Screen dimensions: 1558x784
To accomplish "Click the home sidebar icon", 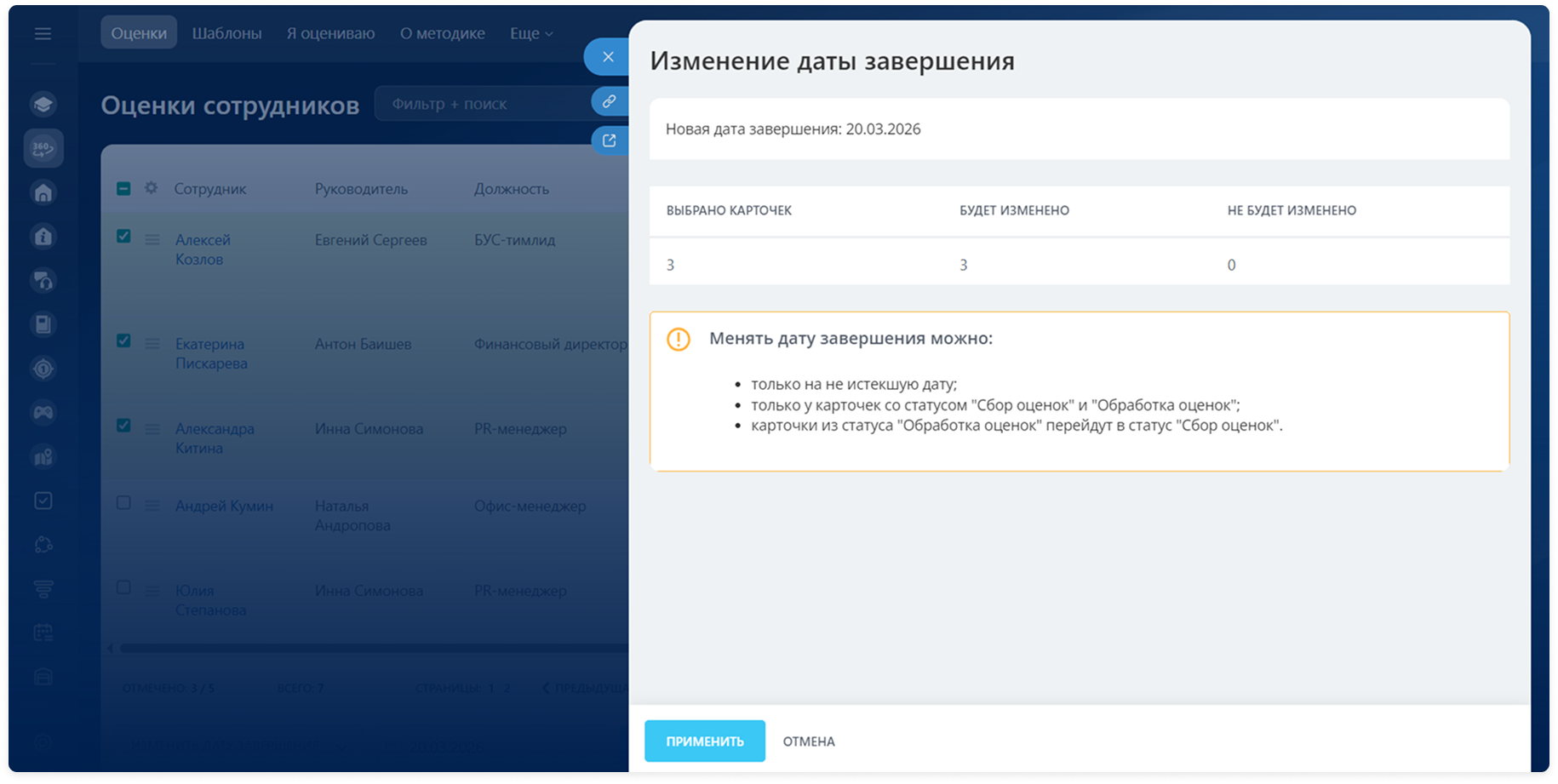I will (43, 193).
